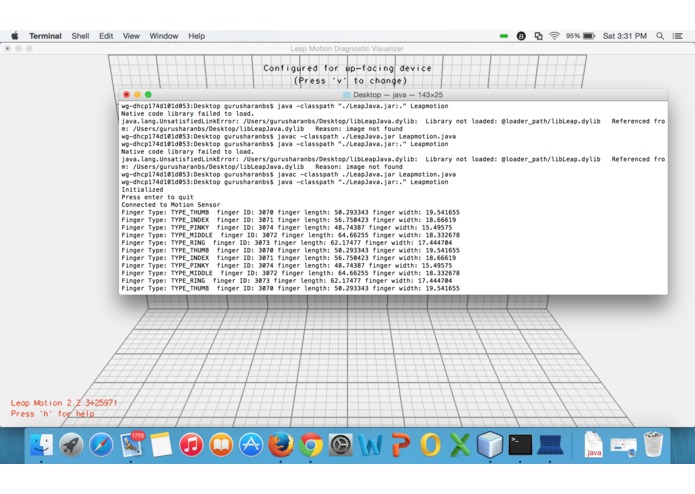Screen dimensions: 695x494
Task: Open the java file in Dock
Action: click(x=593, y=444)
